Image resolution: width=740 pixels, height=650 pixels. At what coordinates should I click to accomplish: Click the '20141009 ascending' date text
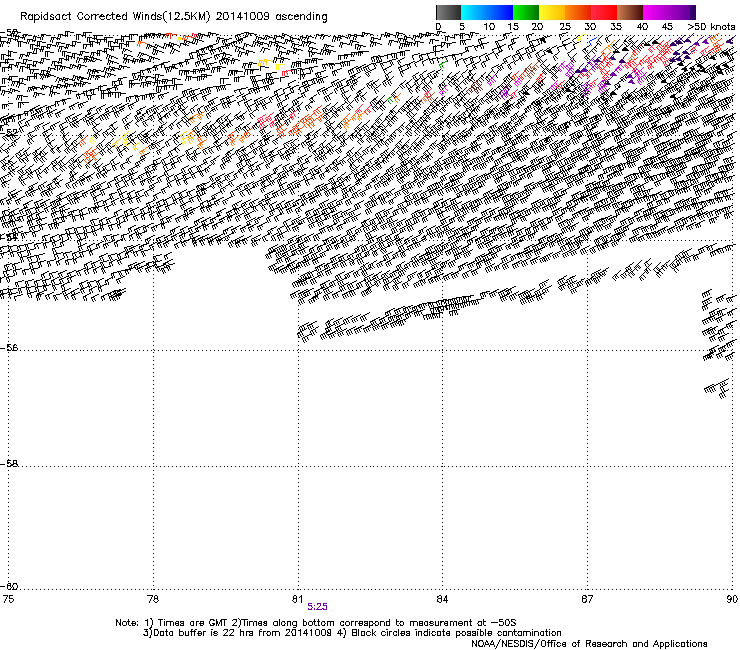[271, 17]
